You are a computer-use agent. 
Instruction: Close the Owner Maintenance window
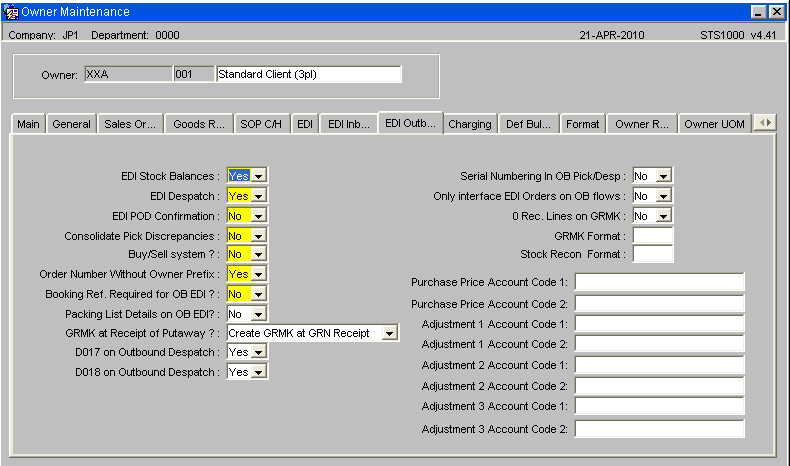tap(776, 12)
